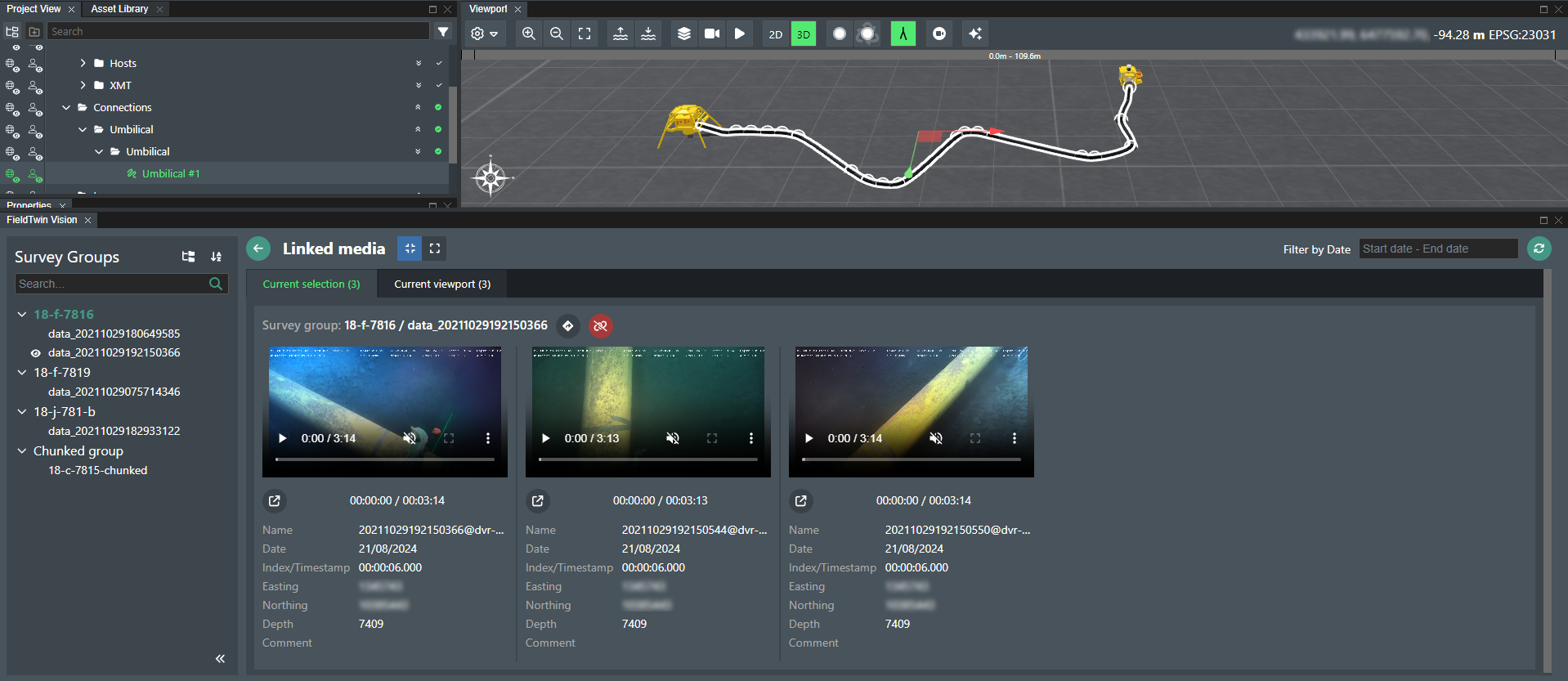Open the Project View filter funnel

coord(443,32)
